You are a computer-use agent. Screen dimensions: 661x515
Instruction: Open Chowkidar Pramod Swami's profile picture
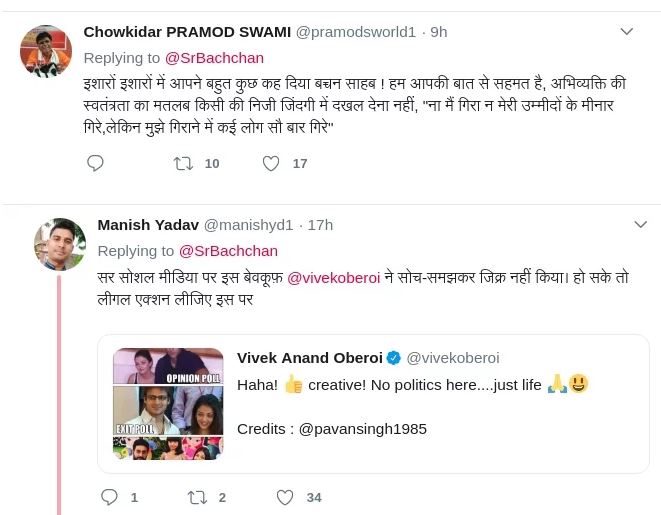pos(45,50)
